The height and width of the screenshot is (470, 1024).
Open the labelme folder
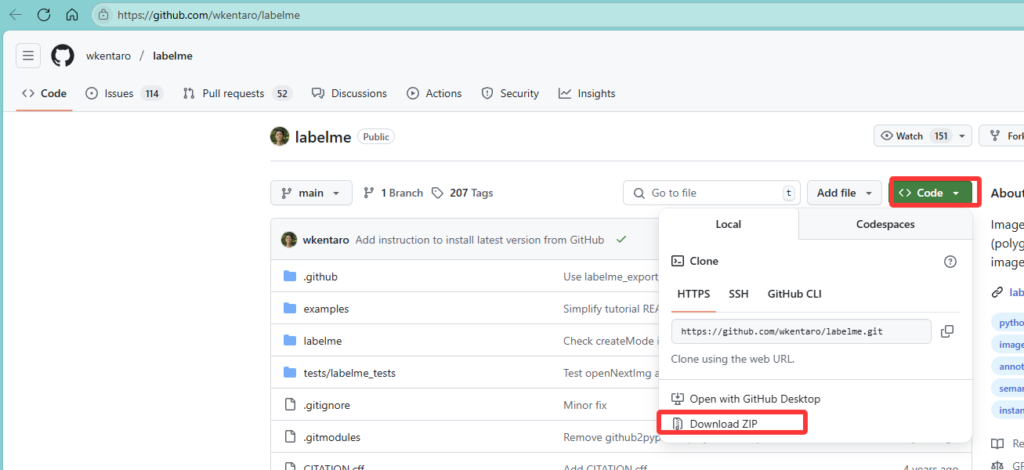pyautogui.click(x=323, y=341)
